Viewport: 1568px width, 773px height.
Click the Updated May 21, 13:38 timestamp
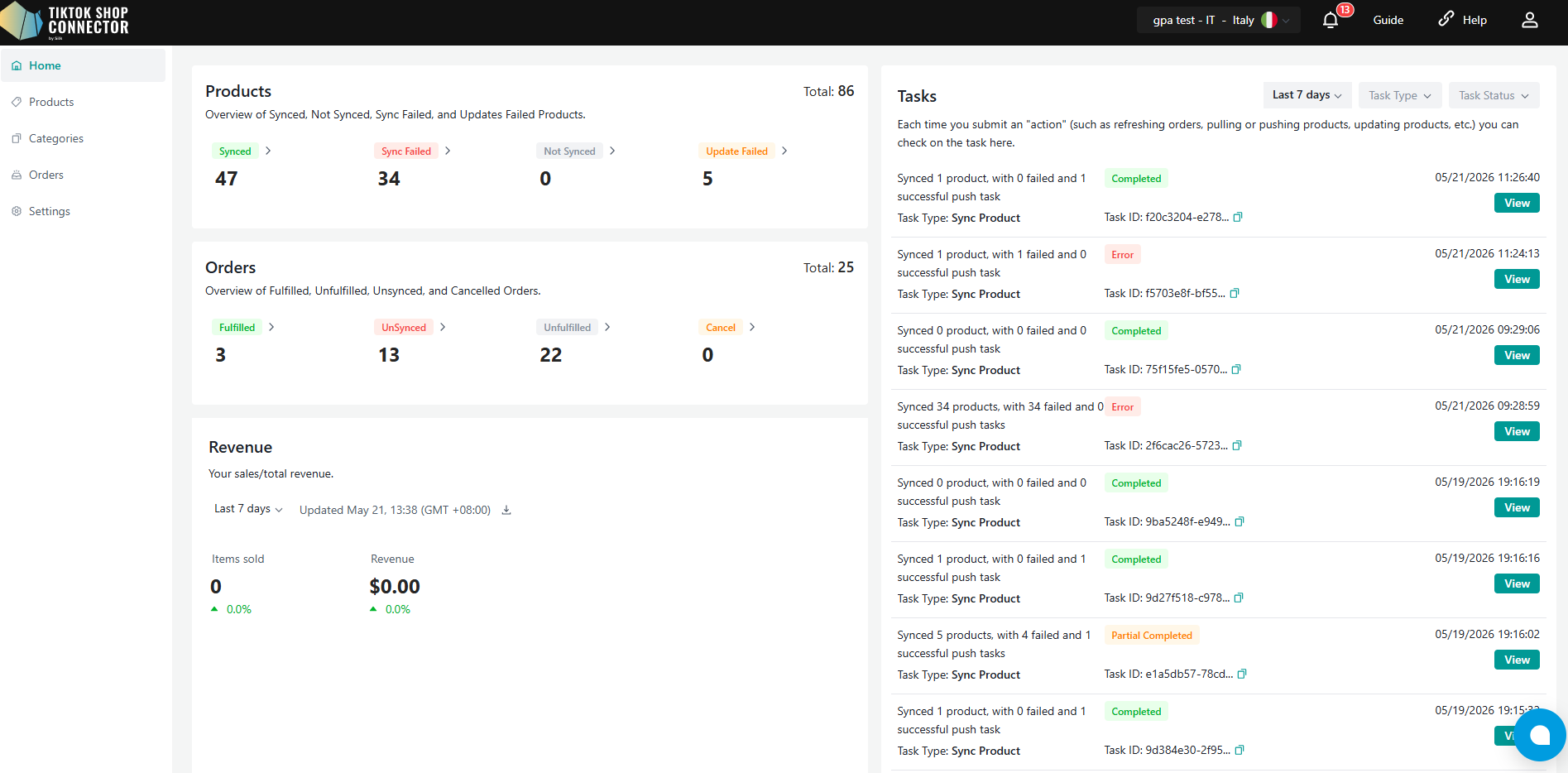click(x=395, y=510)
